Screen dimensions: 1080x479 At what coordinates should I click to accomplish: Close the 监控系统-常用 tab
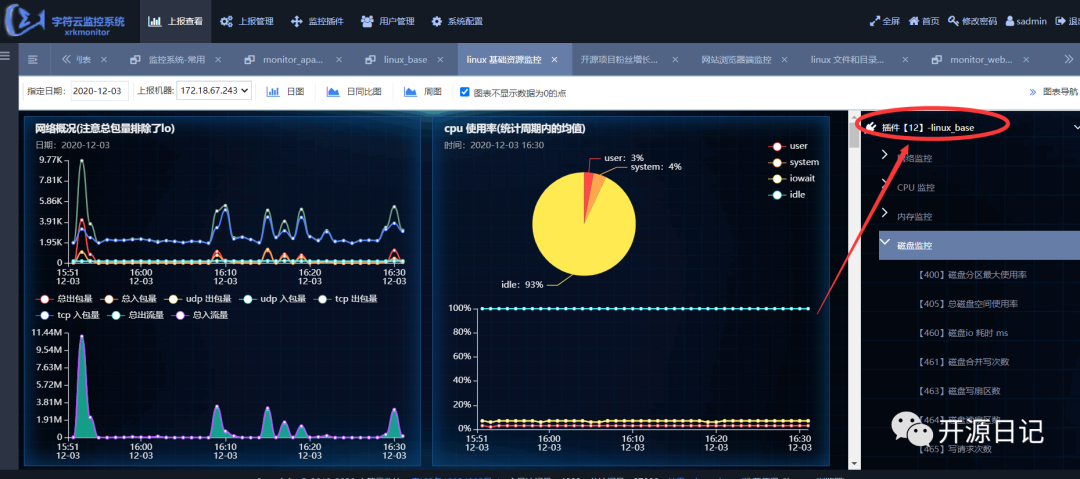click(218, 60)
